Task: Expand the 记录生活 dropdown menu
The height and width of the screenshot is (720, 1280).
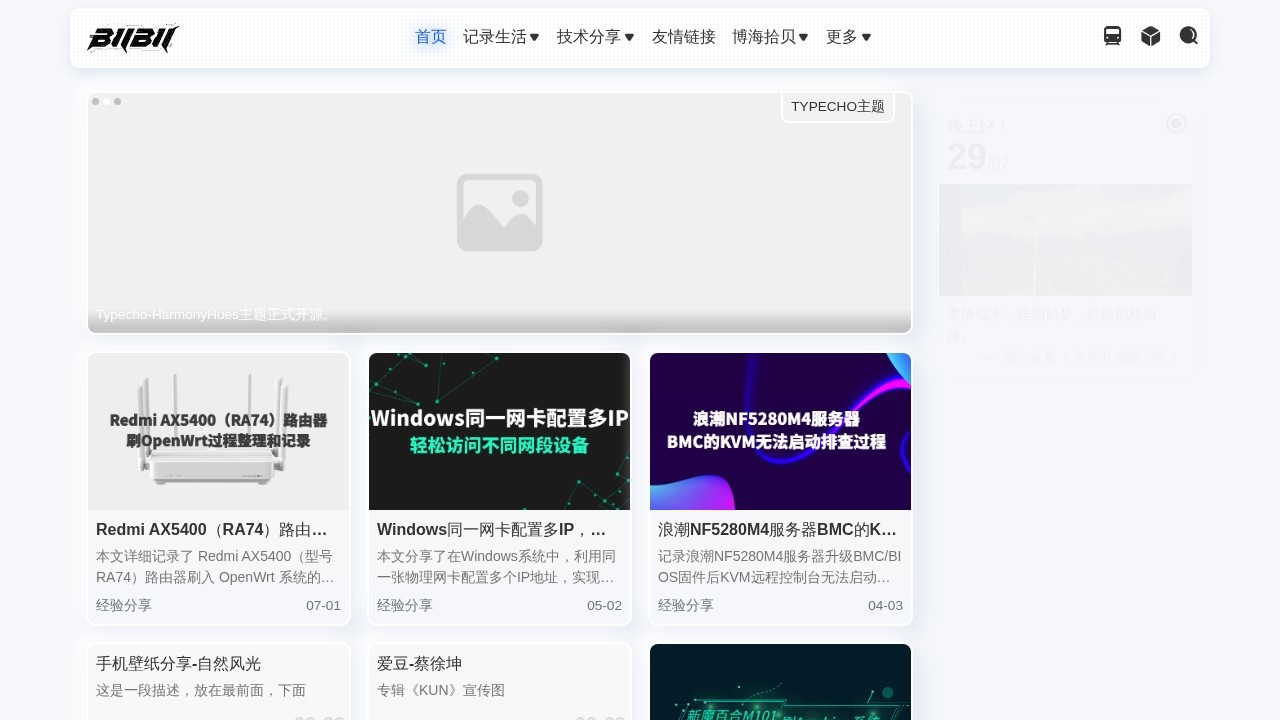Action: [x=501, y=37]
